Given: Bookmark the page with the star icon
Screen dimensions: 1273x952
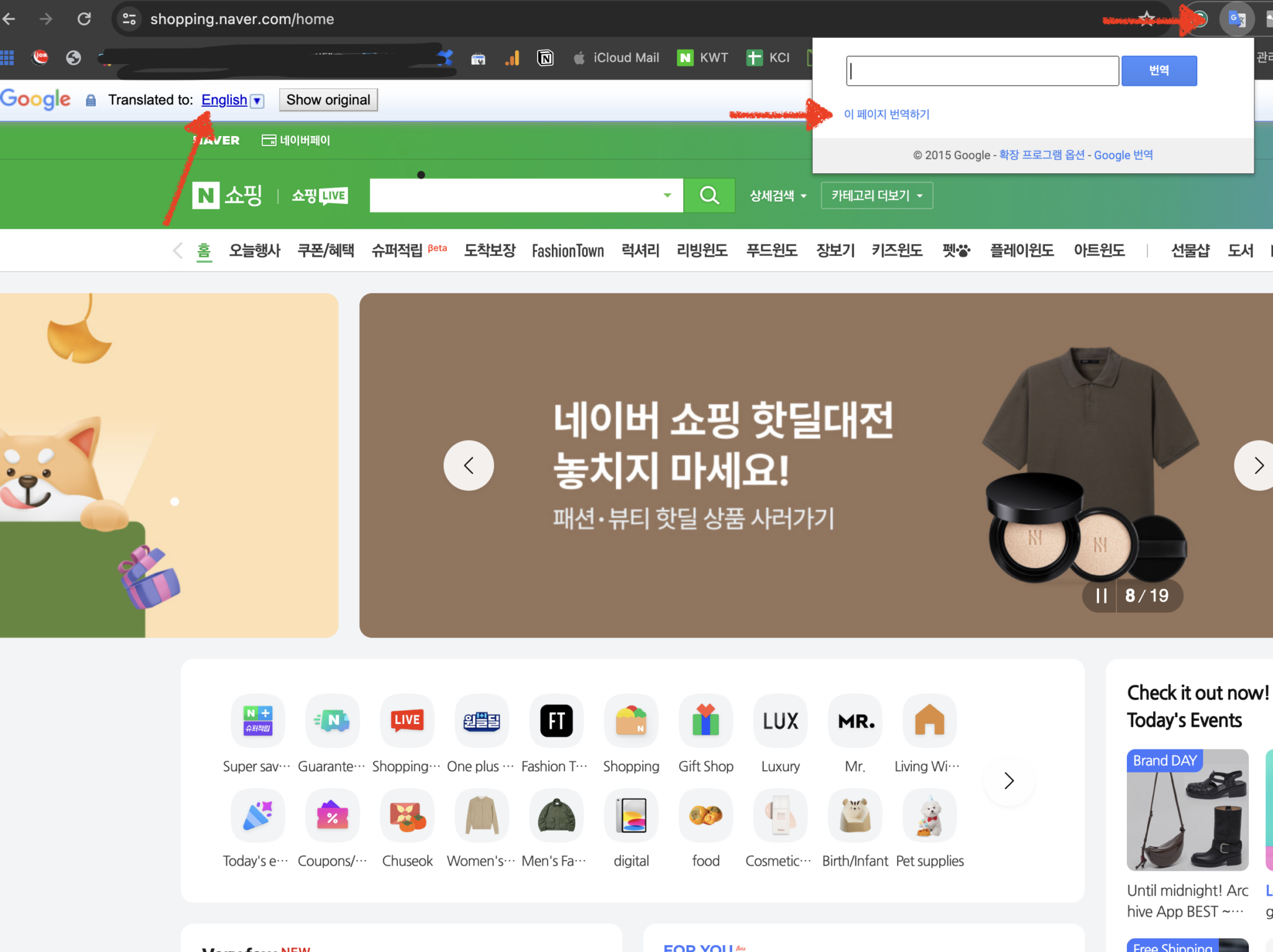Looking at the screenshot, I should 1147,19.
